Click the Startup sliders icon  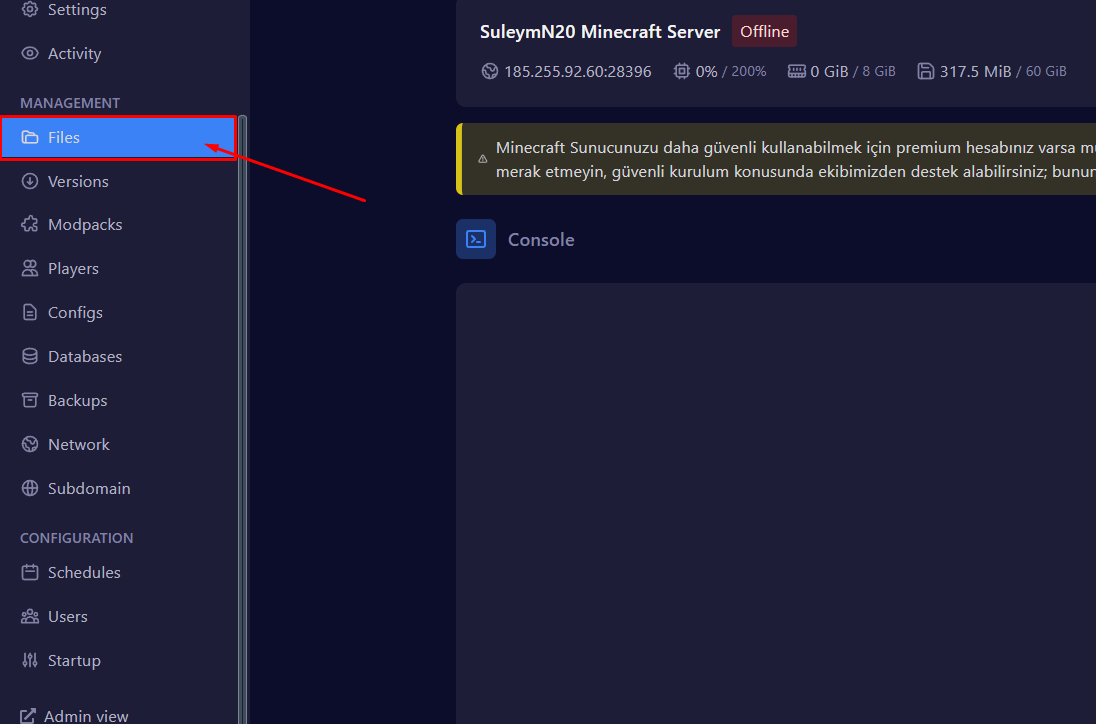pyautogui.click(x=29, y=660)
